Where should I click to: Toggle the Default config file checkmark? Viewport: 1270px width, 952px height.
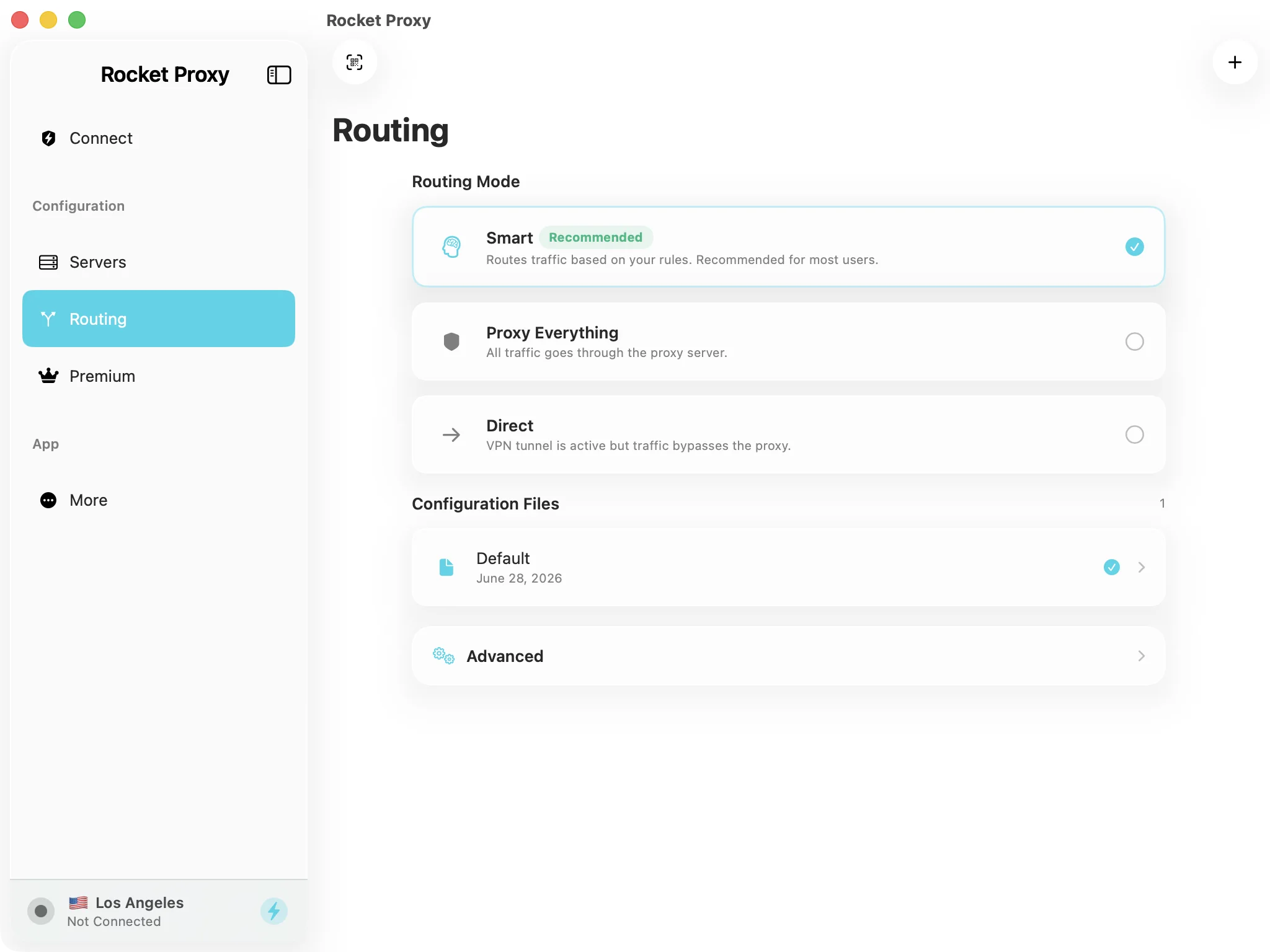click(x=1111, y=567)
